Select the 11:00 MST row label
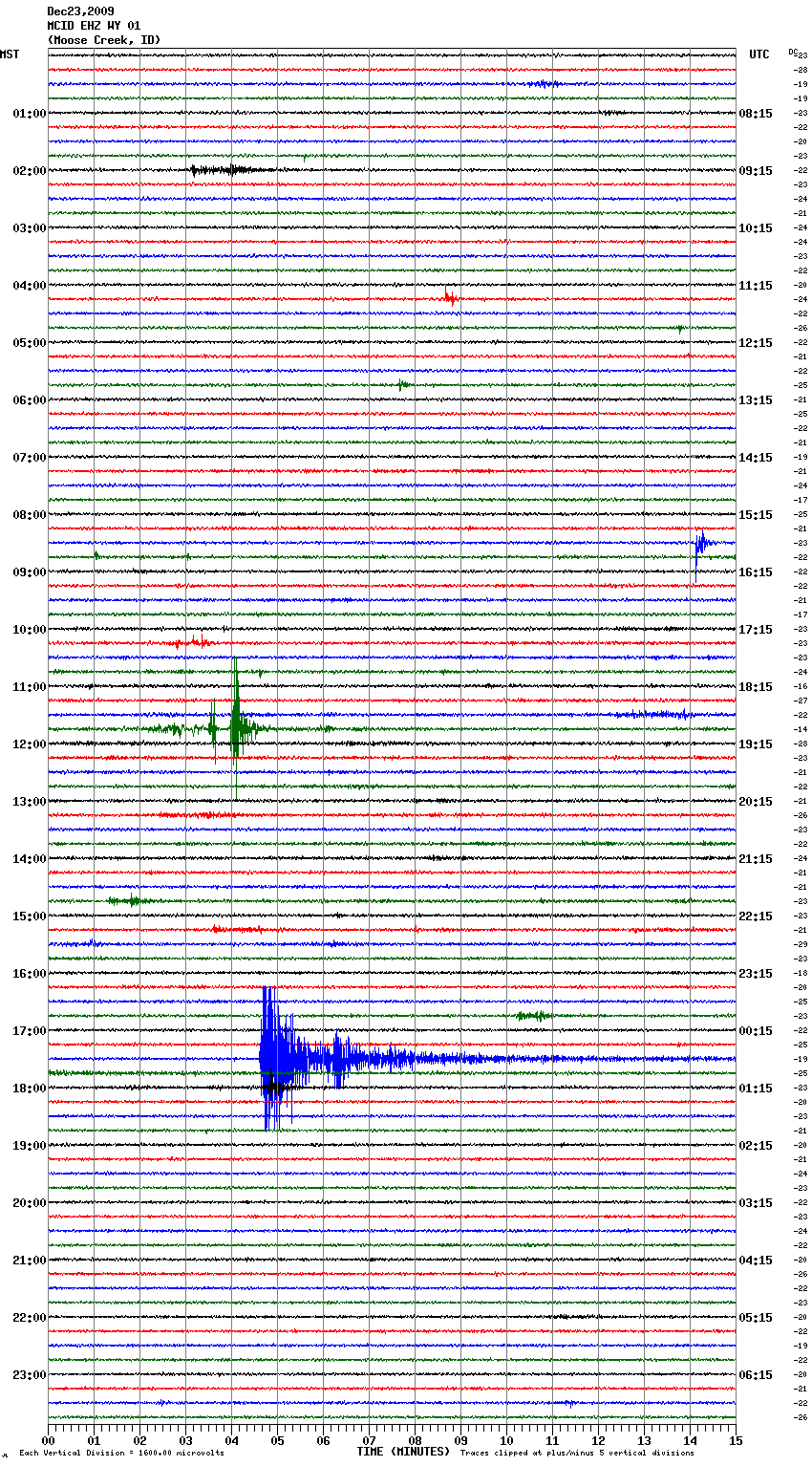Screen dimensions: 812x1466 pos(30,687)
